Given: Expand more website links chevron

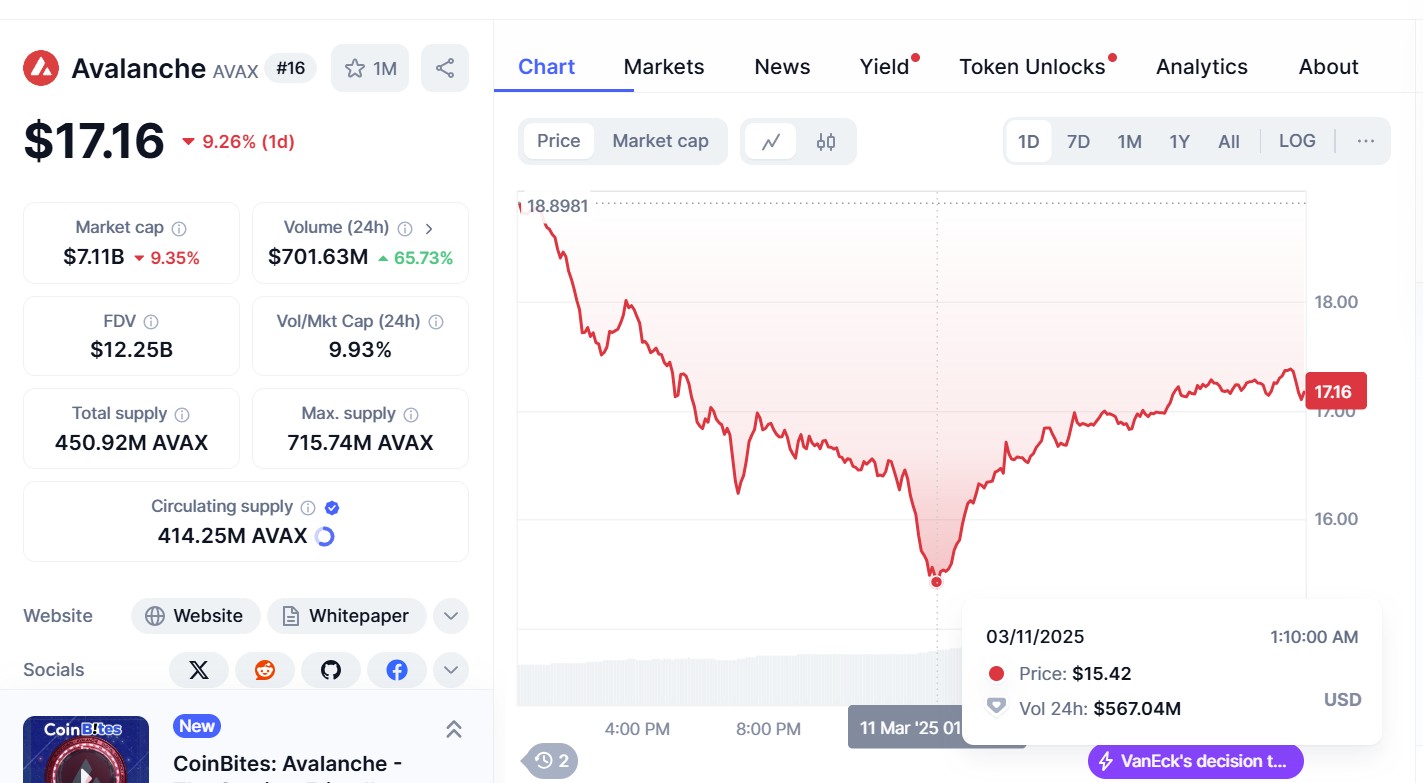Looking at the screenshot, I should tap(451, 616).
